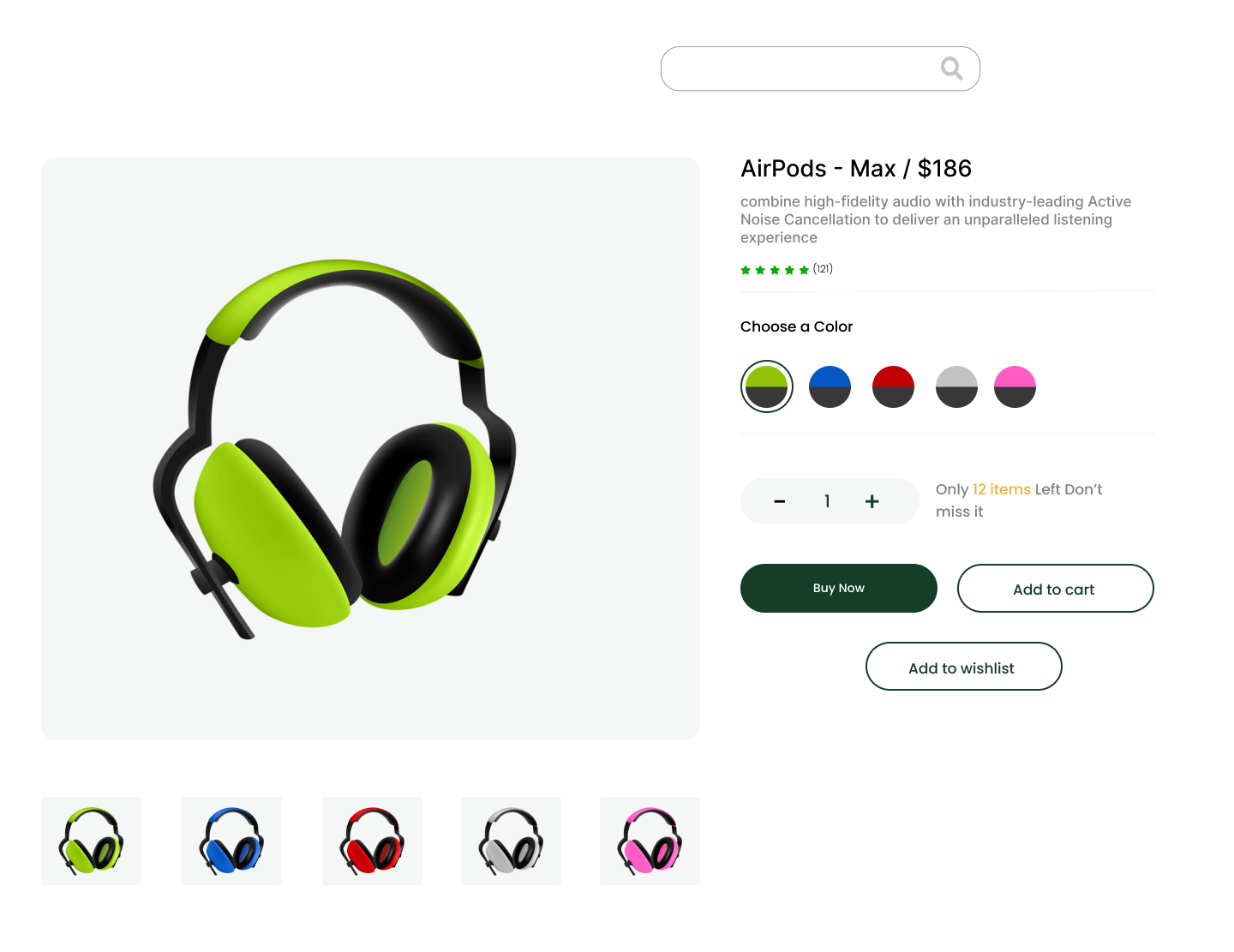Click the five-star rating icons
Screen dimensions: 1234x952
point(775,270)
